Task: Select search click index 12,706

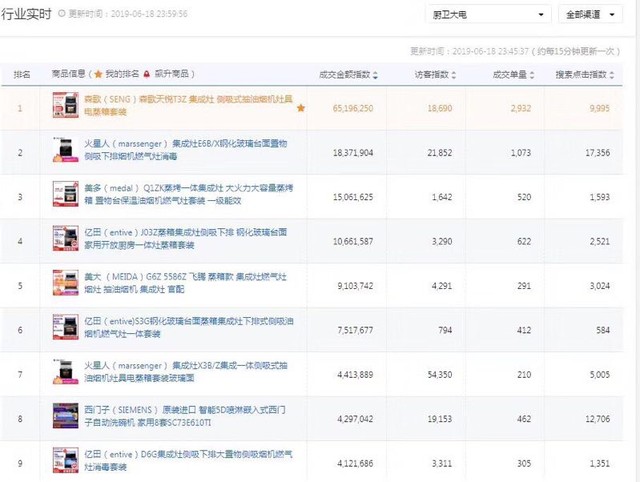Action: pyautogui.click(x=598, y=419)
